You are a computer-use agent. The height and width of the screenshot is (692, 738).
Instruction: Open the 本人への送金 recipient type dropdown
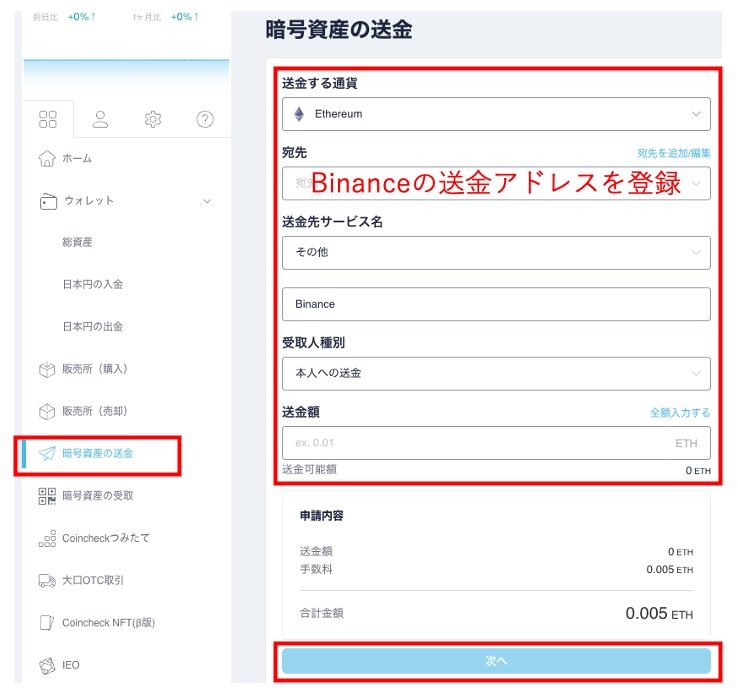point(496,374)
